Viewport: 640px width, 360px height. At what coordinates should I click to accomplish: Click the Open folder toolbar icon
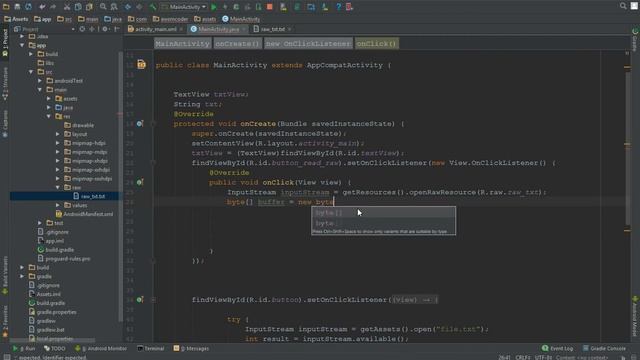pos(6,7)
